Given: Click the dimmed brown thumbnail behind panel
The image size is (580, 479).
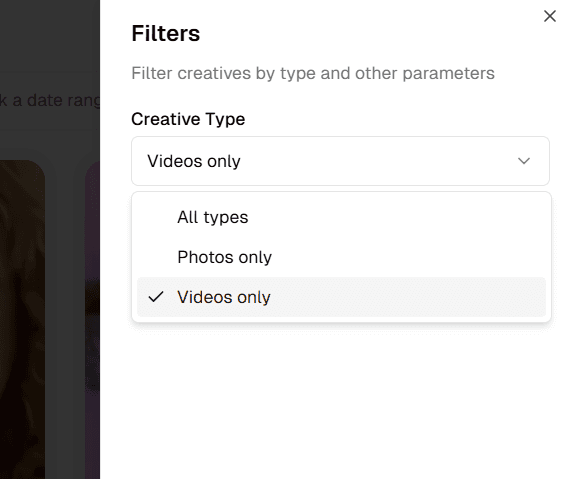Looking at the screenshot, I should [22, 318].
